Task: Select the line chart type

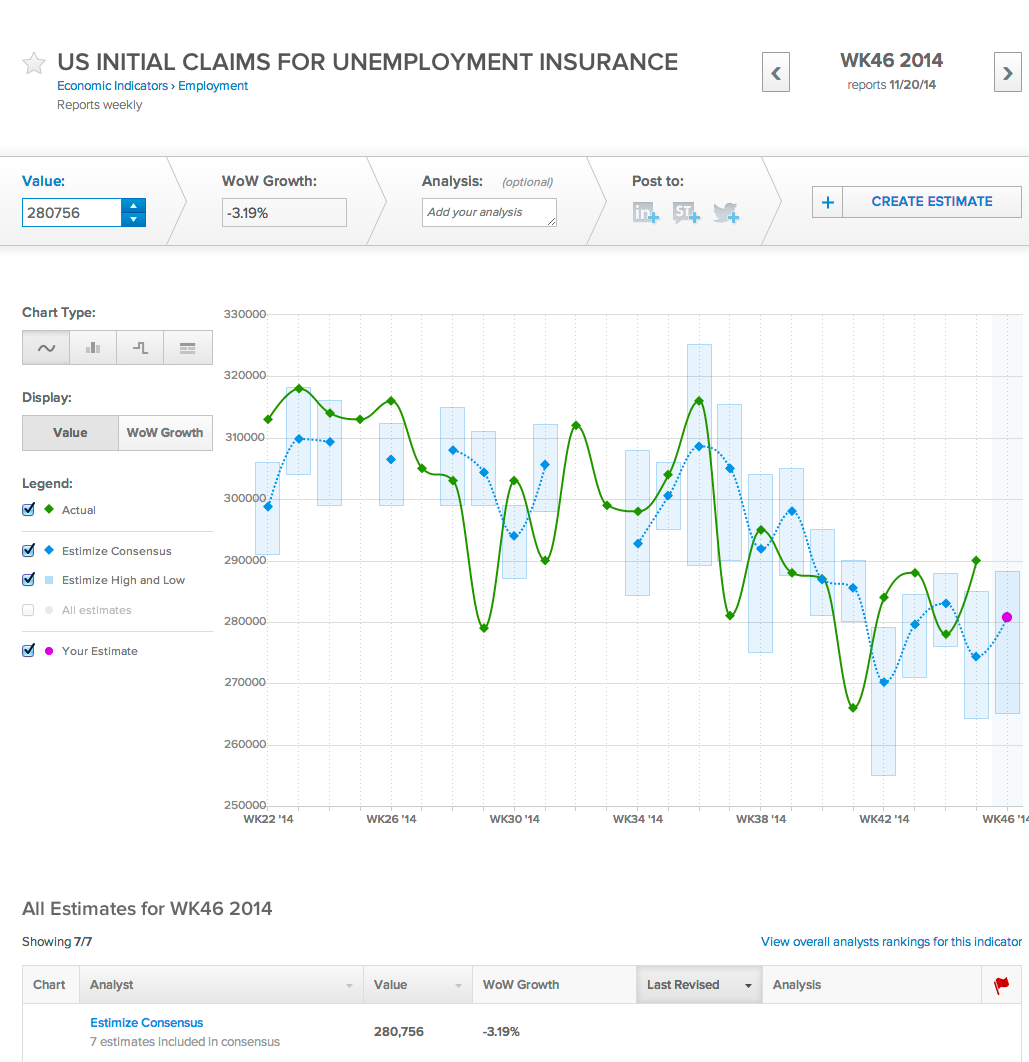Action: pyautogui.click(x=46, y=347)
